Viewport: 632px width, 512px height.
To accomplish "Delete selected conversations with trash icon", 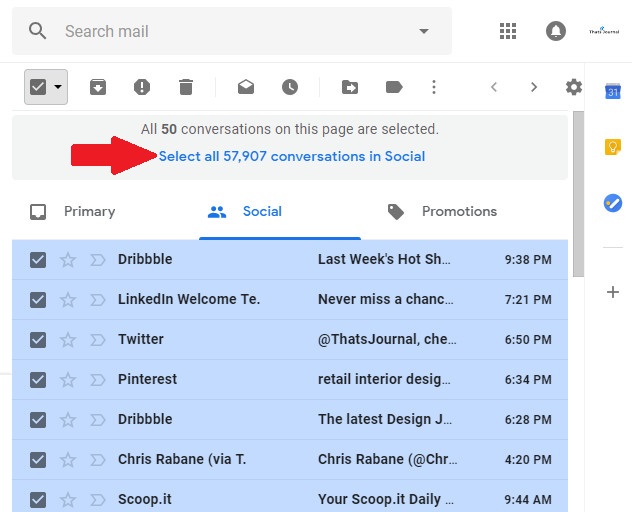I will click(186, 87).
